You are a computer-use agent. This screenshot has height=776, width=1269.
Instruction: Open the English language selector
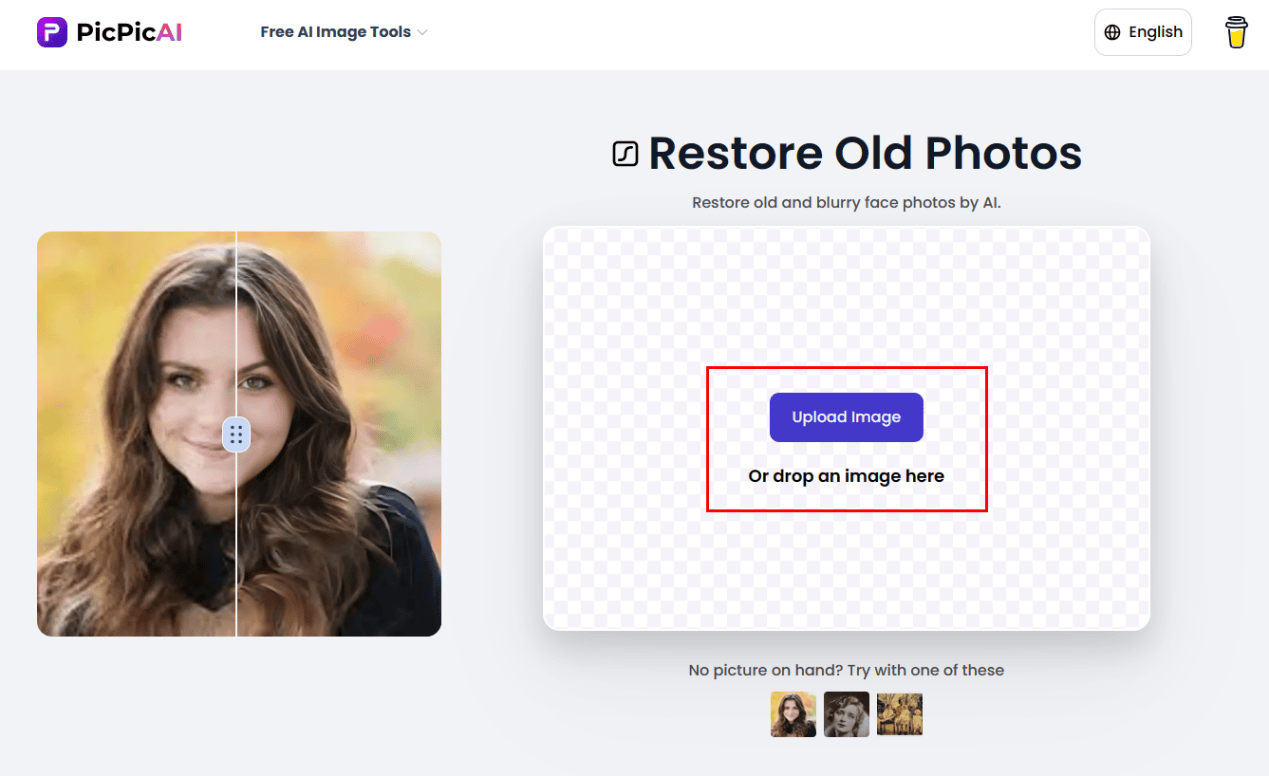(1143, 32)
